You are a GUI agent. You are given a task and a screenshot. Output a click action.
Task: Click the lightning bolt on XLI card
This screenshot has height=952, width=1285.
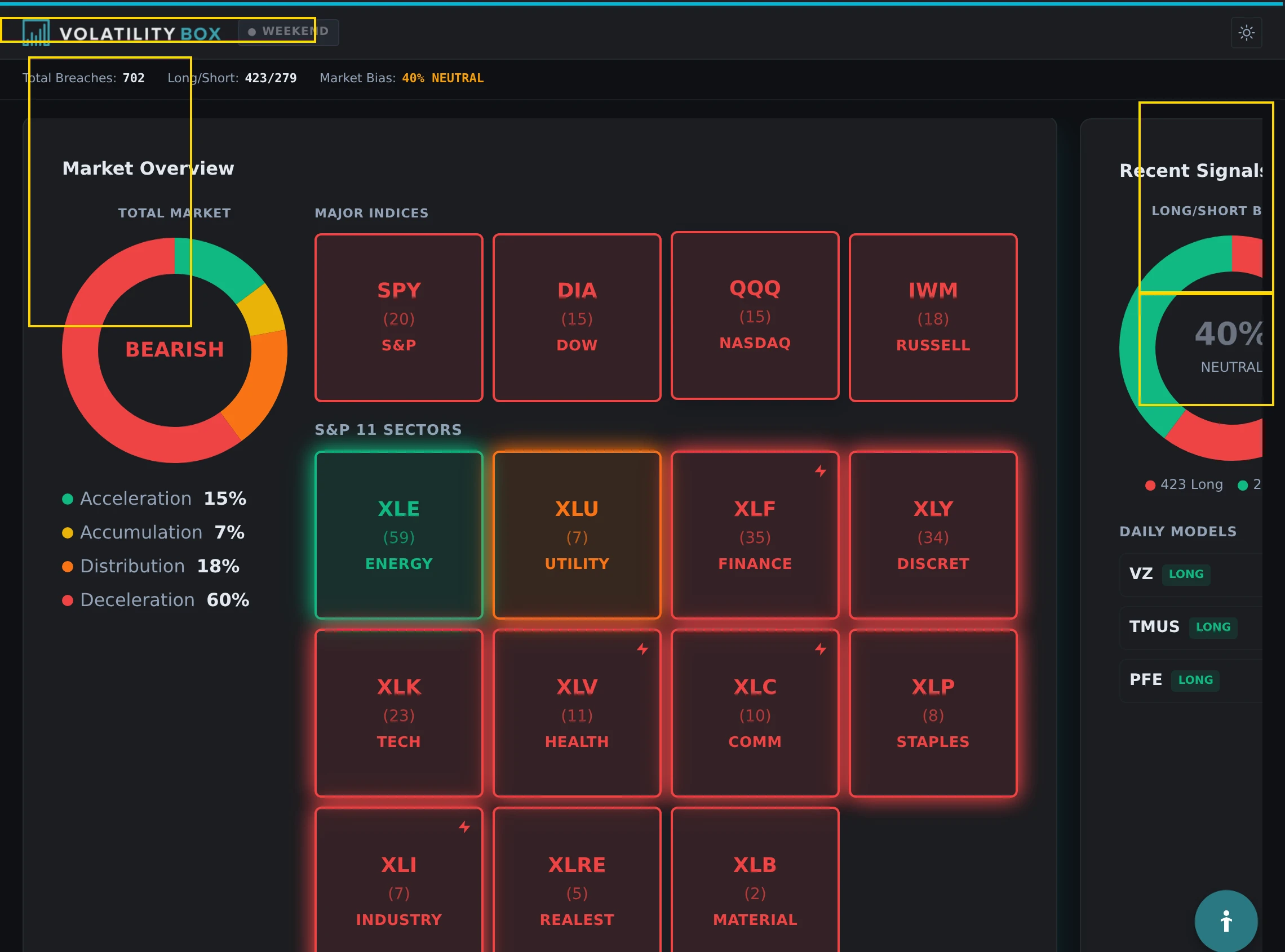click(x=464, y=828)
